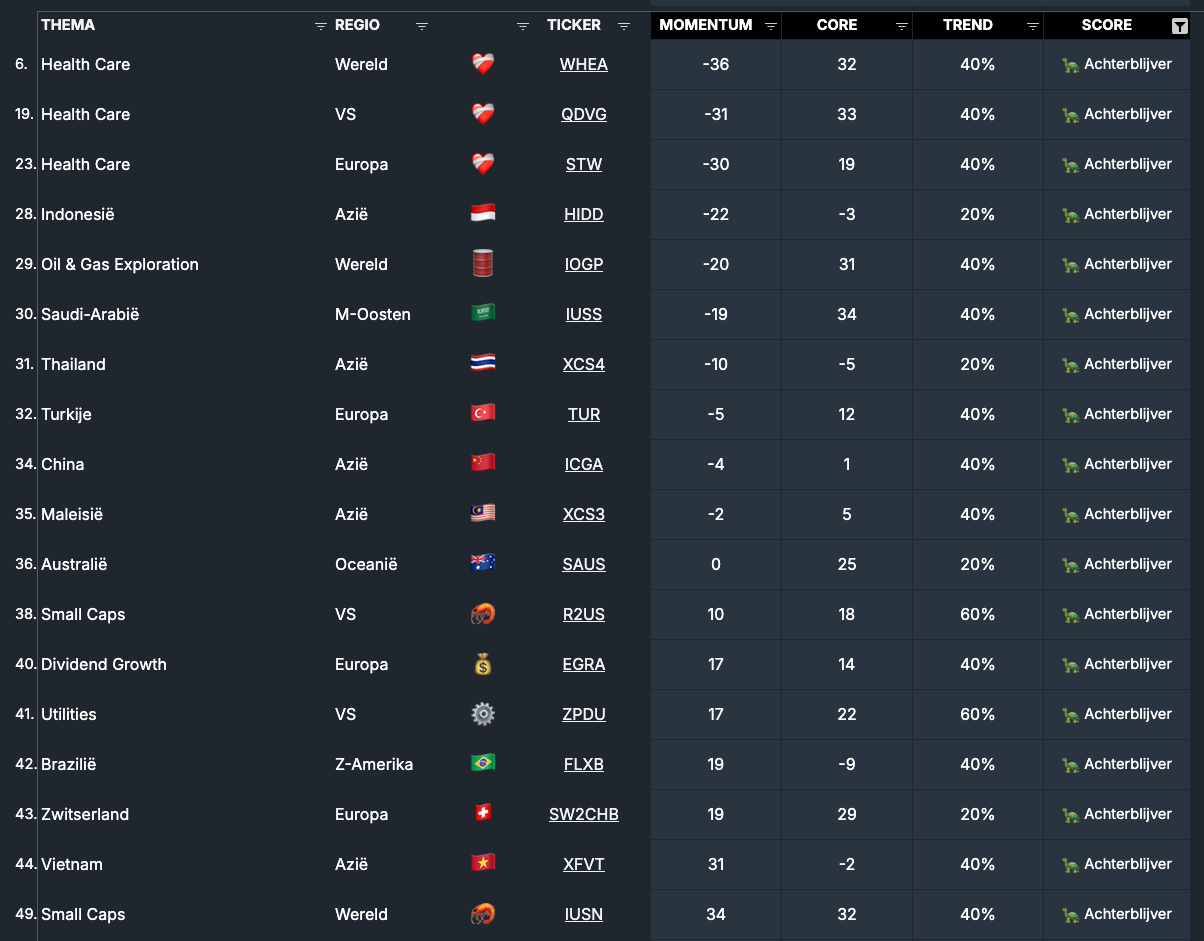Image resolution: width=1204 pixels, height=941 pixels.
Task: Click the heart icon in the WHEA row
Action: click(x=483, y=64)
